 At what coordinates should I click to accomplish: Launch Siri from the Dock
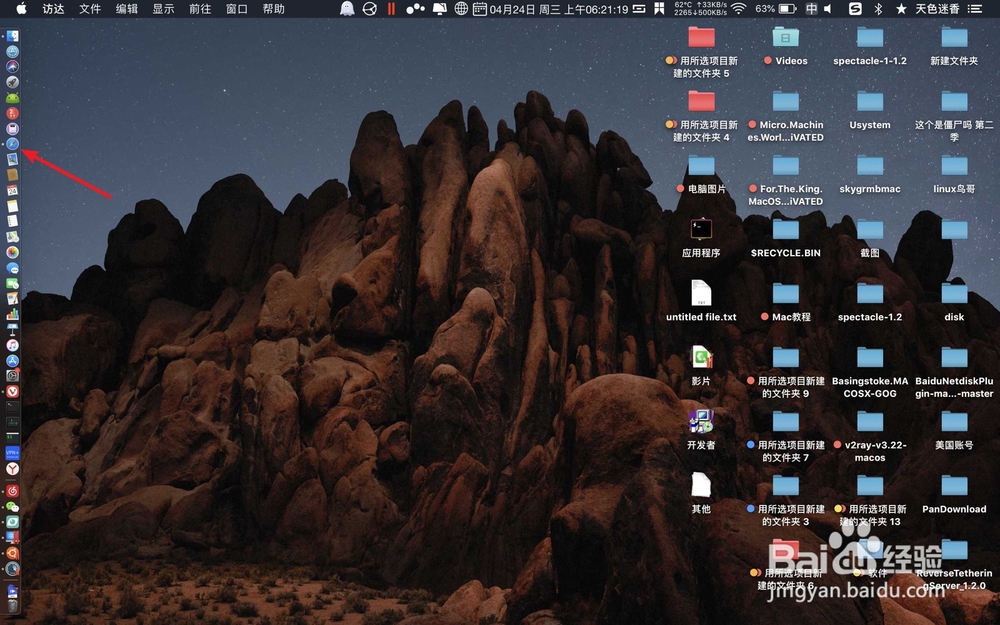coord(12,66)
